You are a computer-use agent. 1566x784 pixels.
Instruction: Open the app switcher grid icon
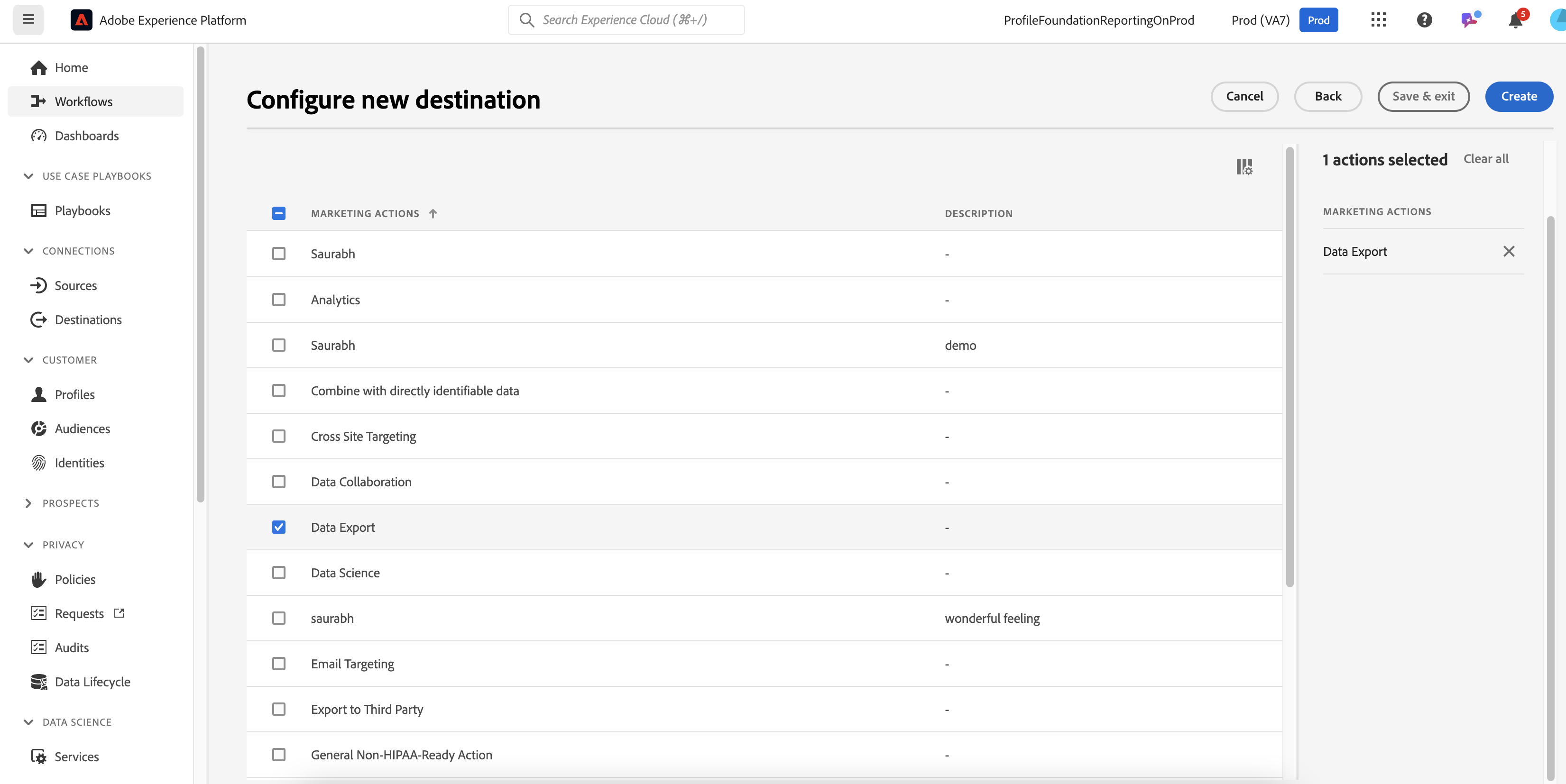pos(1378,19)
